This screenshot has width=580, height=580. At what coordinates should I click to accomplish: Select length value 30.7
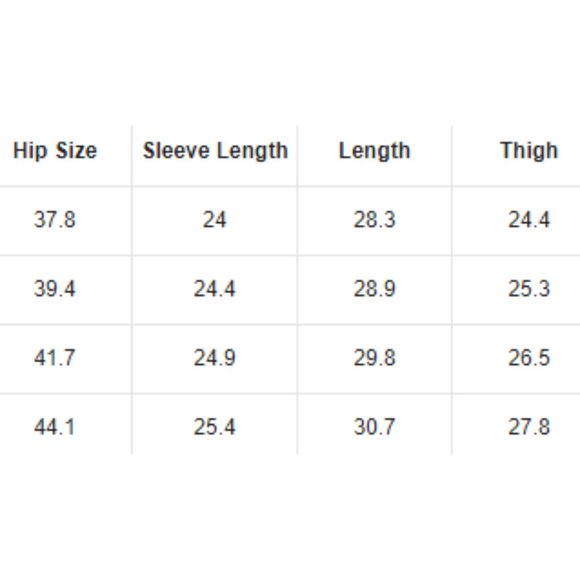coord(374,427)
